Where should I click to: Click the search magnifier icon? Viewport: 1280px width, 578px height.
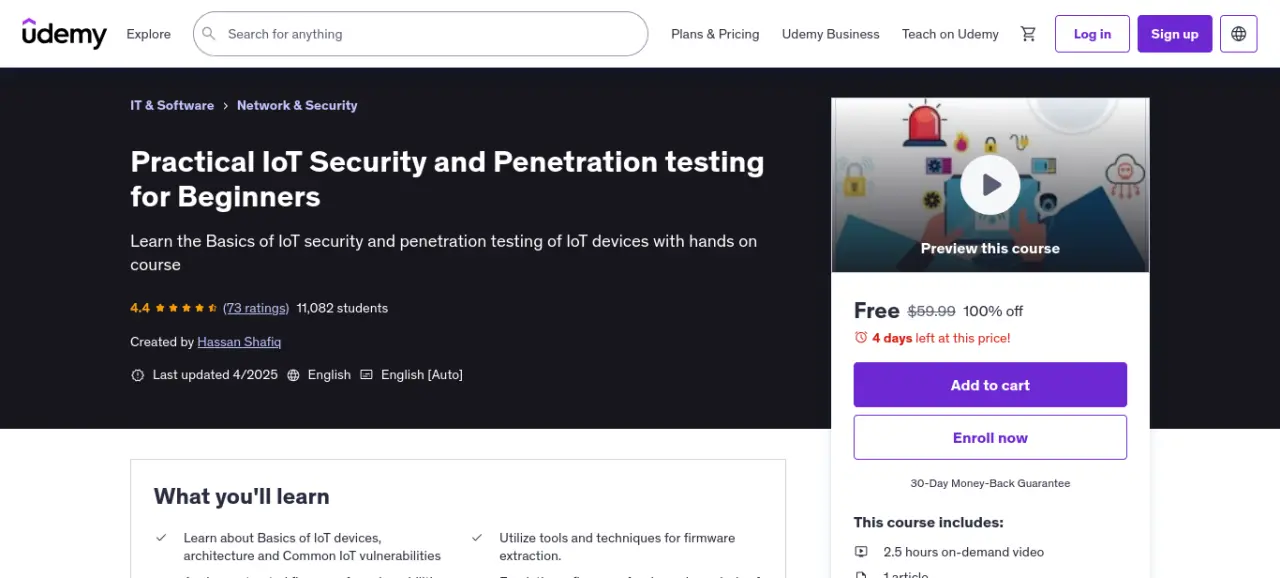coord(209,34)
